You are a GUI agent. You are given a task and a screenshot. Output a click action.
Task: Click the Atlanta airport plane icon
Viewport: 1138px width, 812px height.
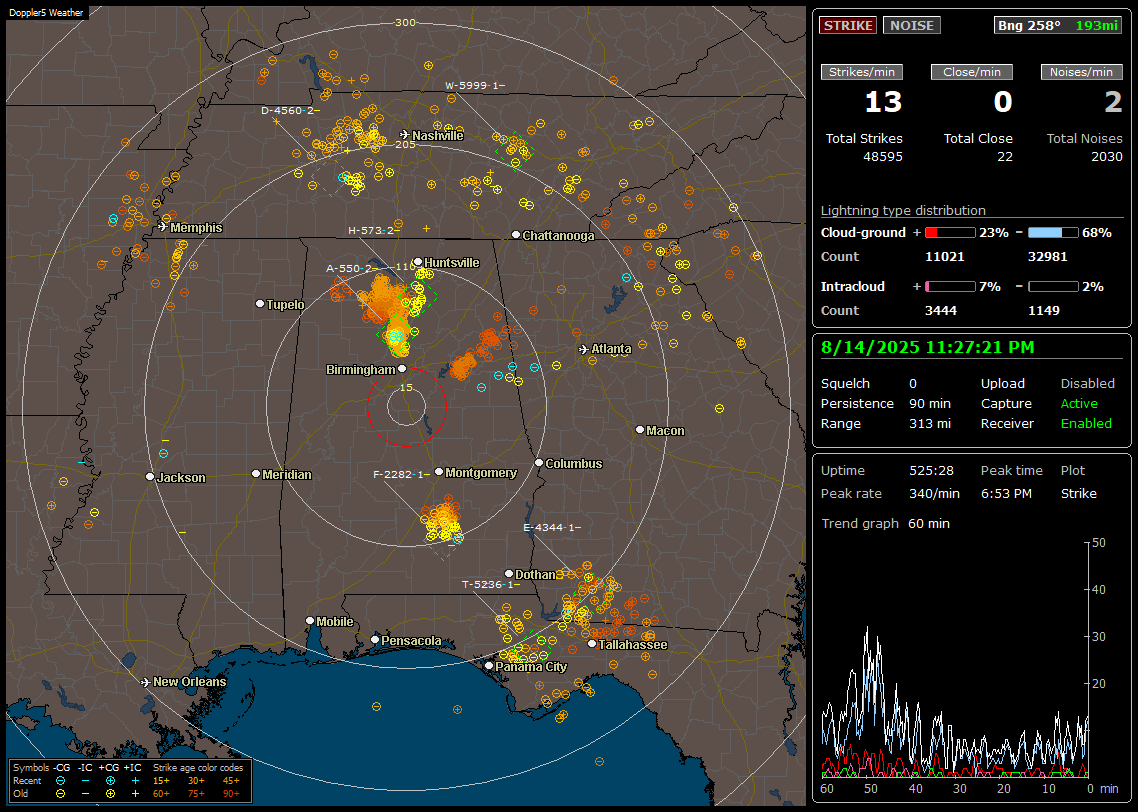click(584, 349)
